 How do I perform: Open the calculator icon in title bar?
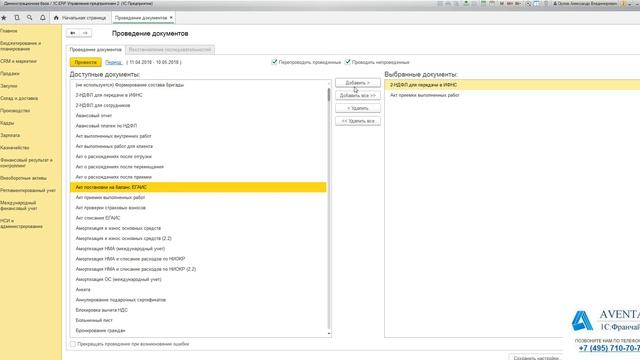click(x=483, y=4)
